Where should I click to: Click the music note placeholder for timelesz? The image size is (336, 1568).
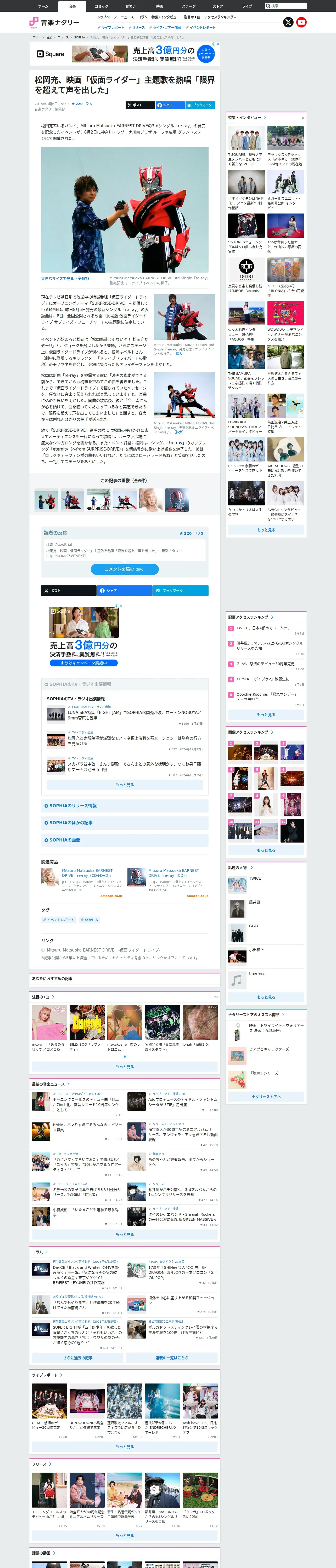(x=237, y=980)
